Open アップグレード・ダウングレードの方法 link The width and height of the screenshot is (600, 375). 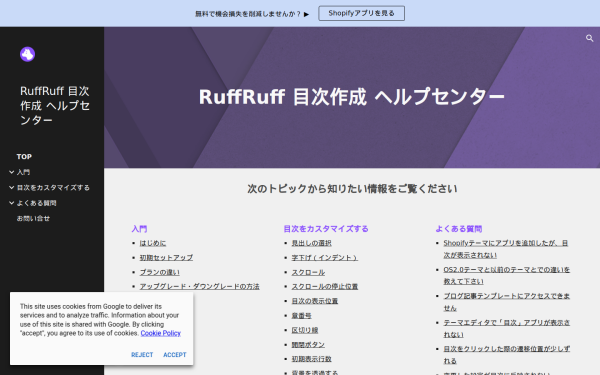click(199, 286)
